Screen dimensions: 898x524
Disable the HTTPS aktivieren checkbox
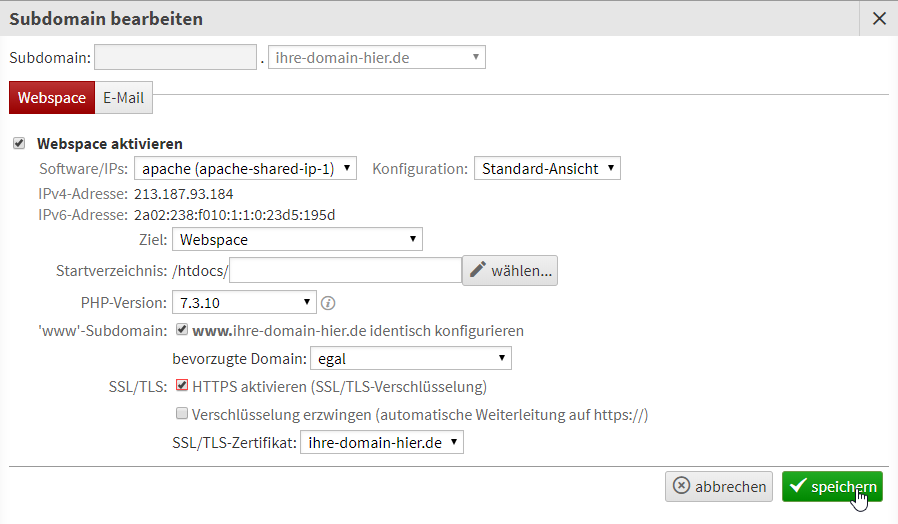click(181, 385)
